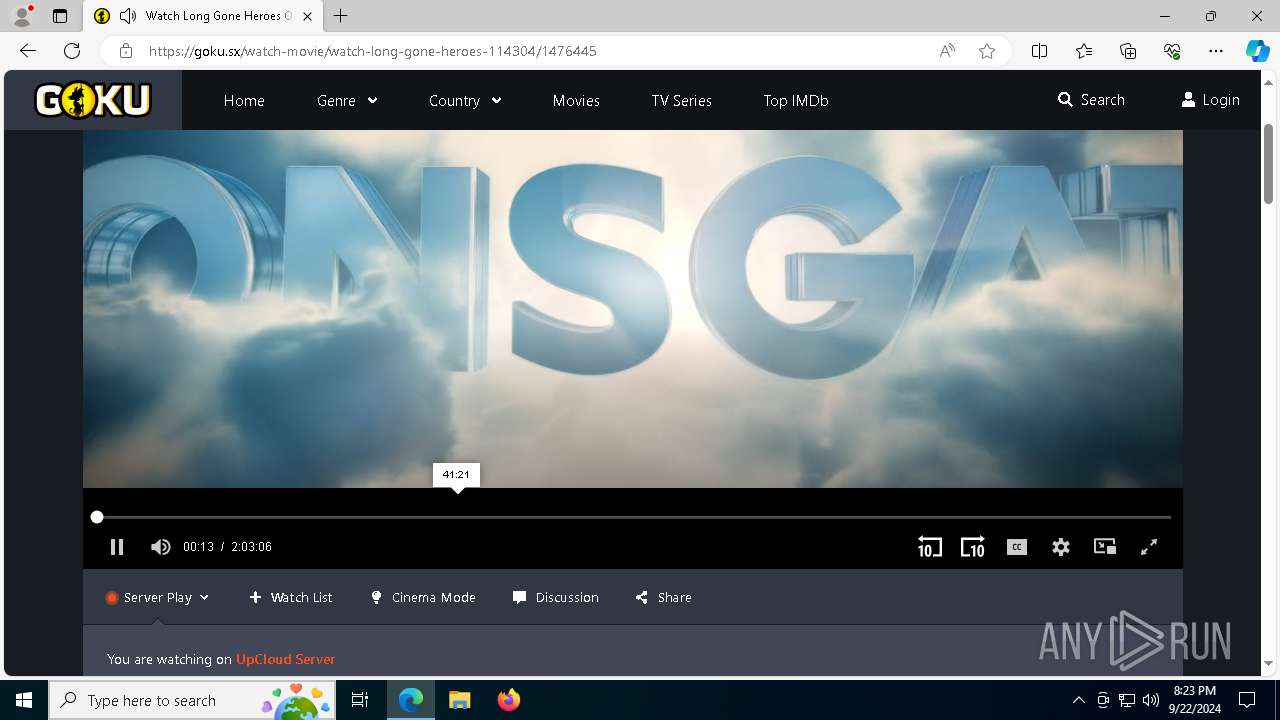This screenshot has width=1280, height=720.
Task: Add page to favorites star
Action: click(x=987, y=51)
